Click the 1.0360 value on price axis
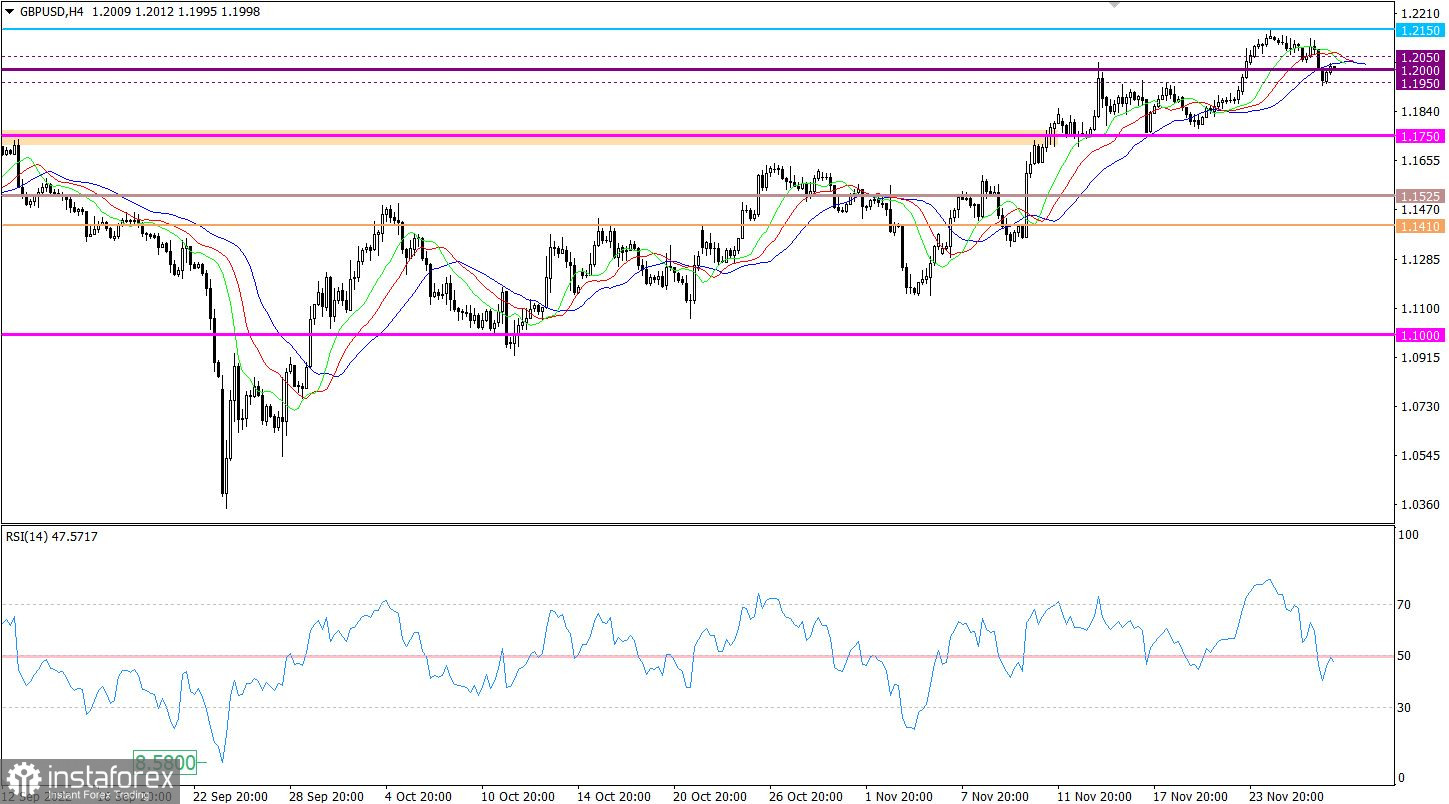Image resolution: width=1449 pixels, height=804 pixels. (x=1420, y=505)
